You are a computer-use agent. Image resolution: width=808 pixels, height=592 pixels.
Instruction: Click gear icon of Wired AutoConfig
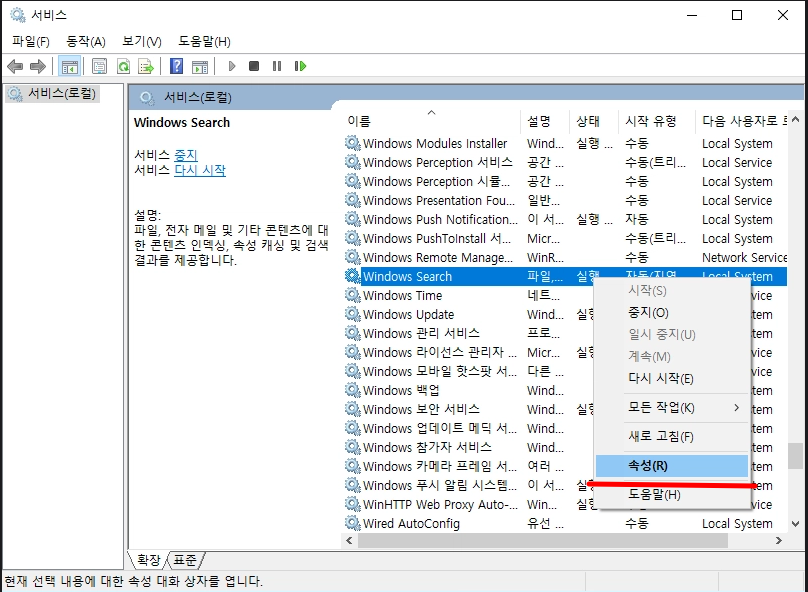click(x=352, y=523)
